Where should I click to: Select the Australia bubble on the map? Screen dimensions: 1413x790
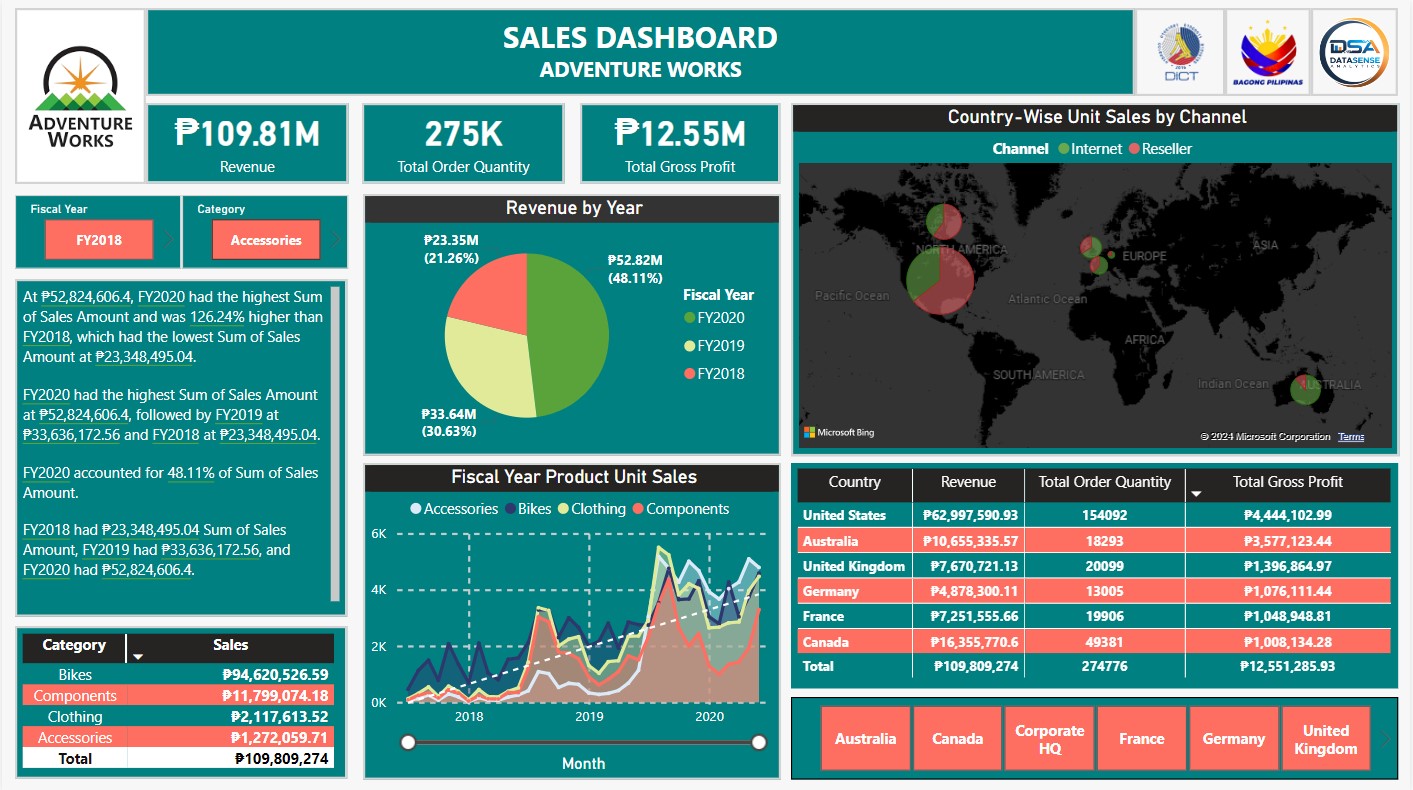coord(1304,388)
